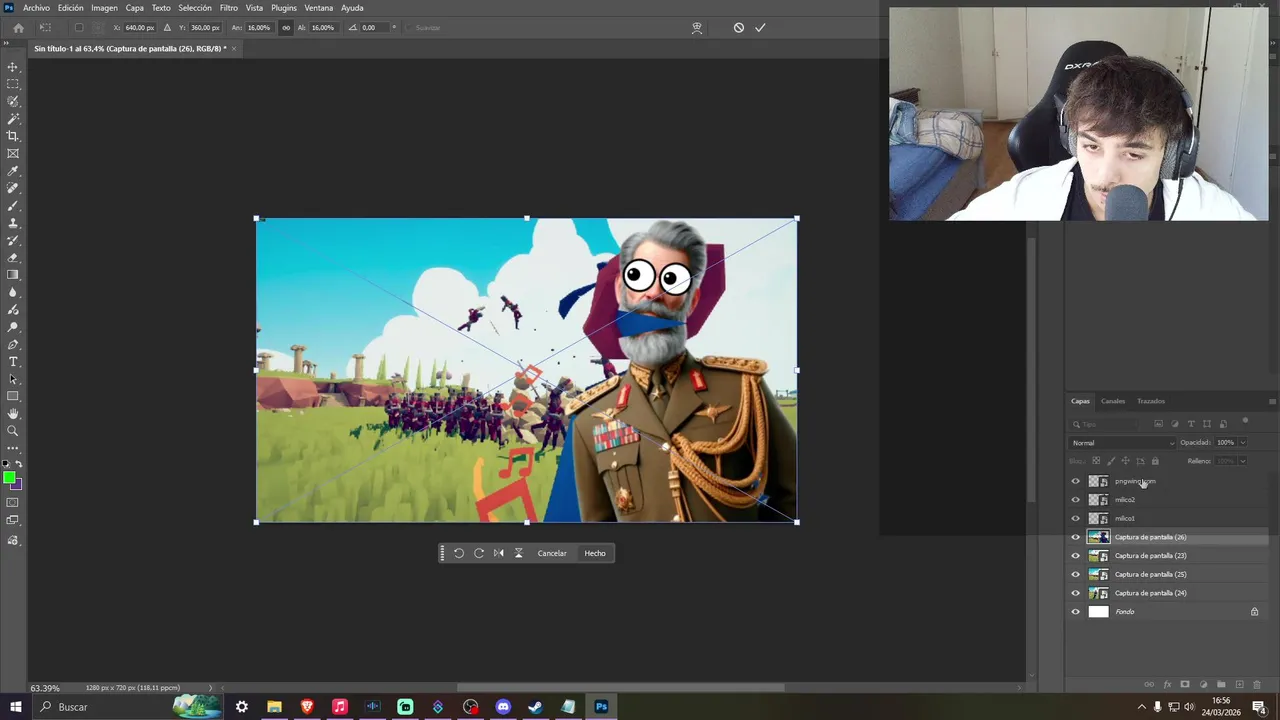
Task: Hide the Captura de pantalla (24) layer
Action: 1076,593
